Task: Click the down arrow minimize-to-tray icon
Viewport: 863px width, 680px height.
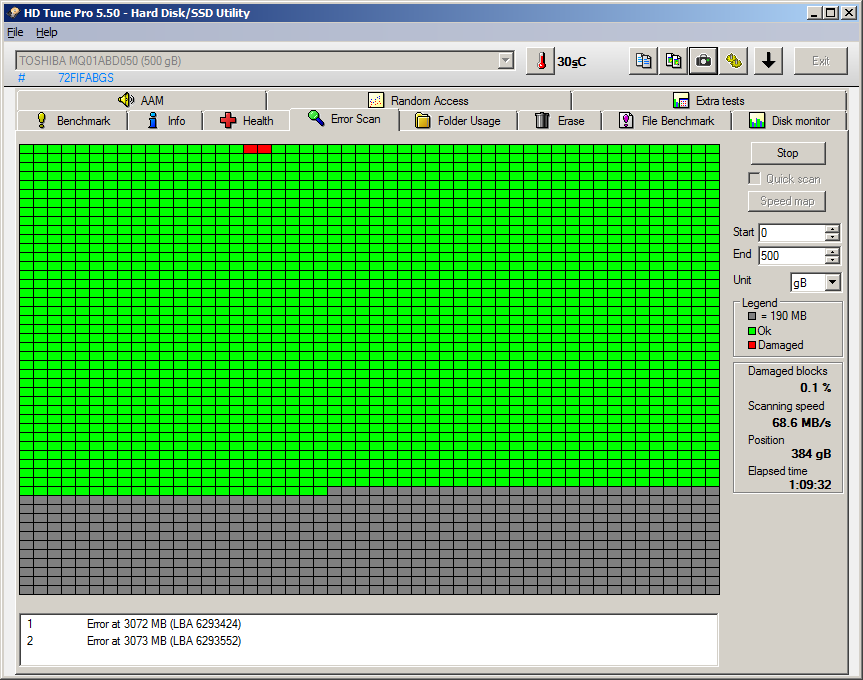Action: (768, 61)
